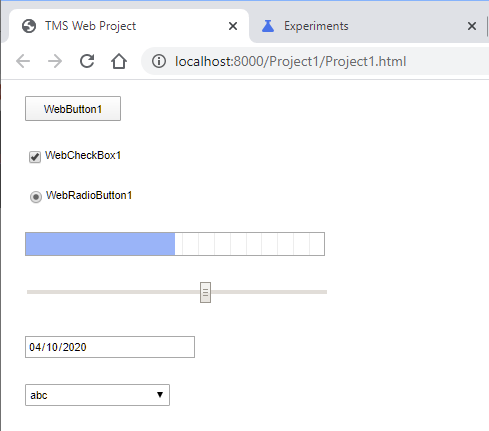Image resolution: width=489 pixels, height=431 pixels.
Task: Close the TMS Web Project tab
Action: (233, 26)
